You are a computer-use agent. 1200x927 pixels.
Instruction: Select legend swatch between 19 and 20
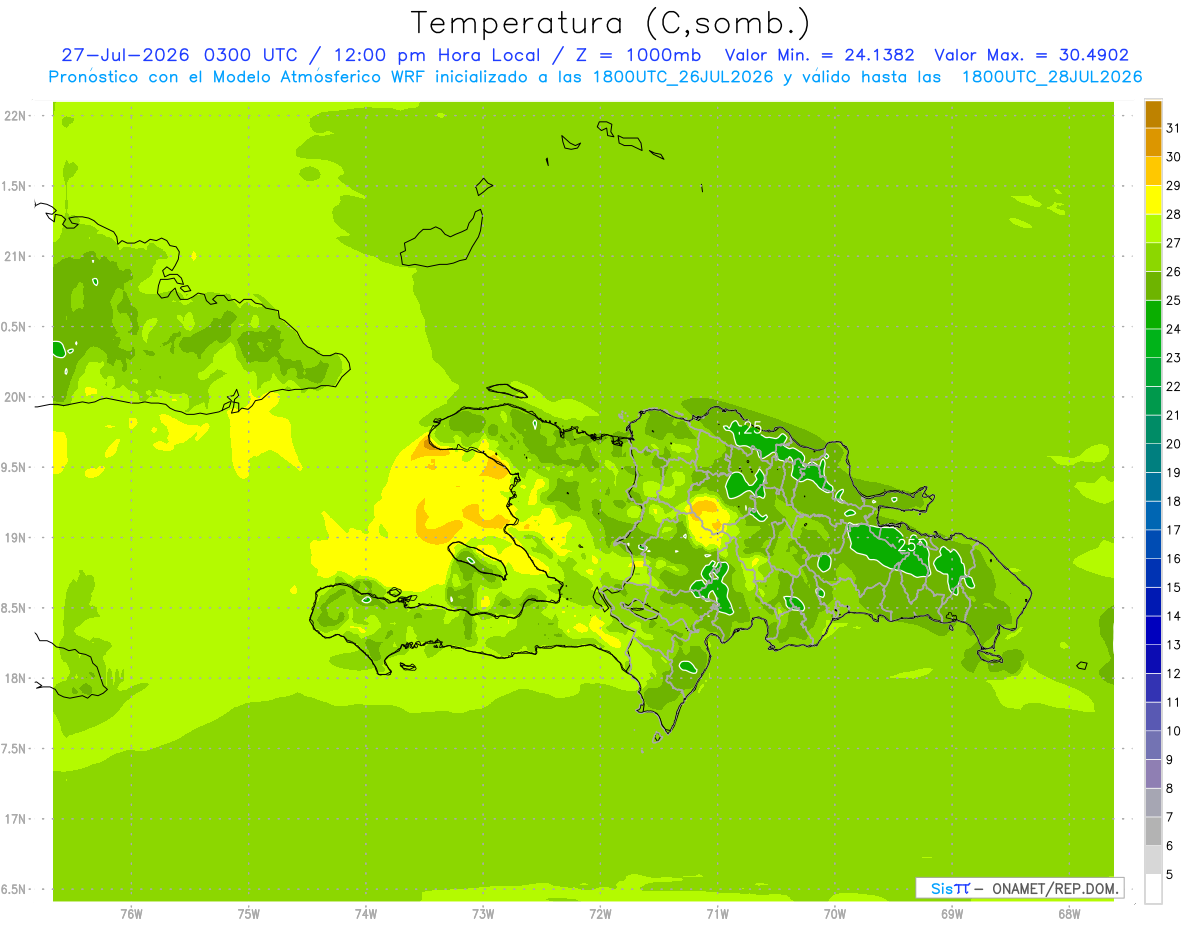[1153, 459]
